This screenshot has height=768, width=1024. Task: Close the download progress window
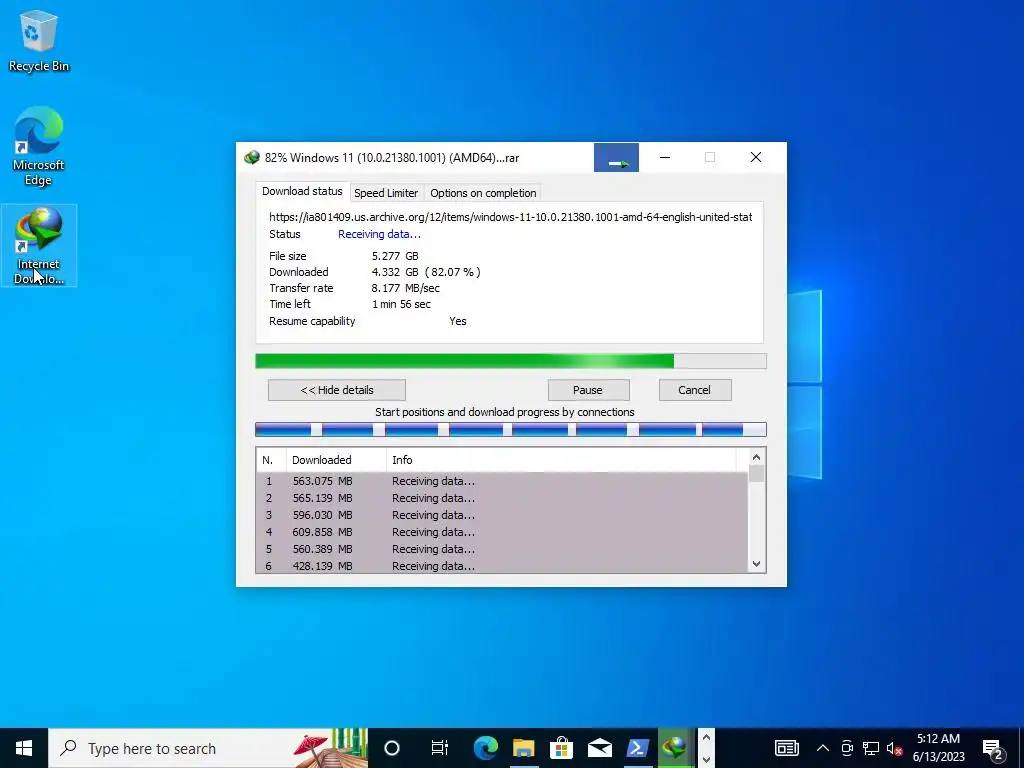click(x=756, y=157)
